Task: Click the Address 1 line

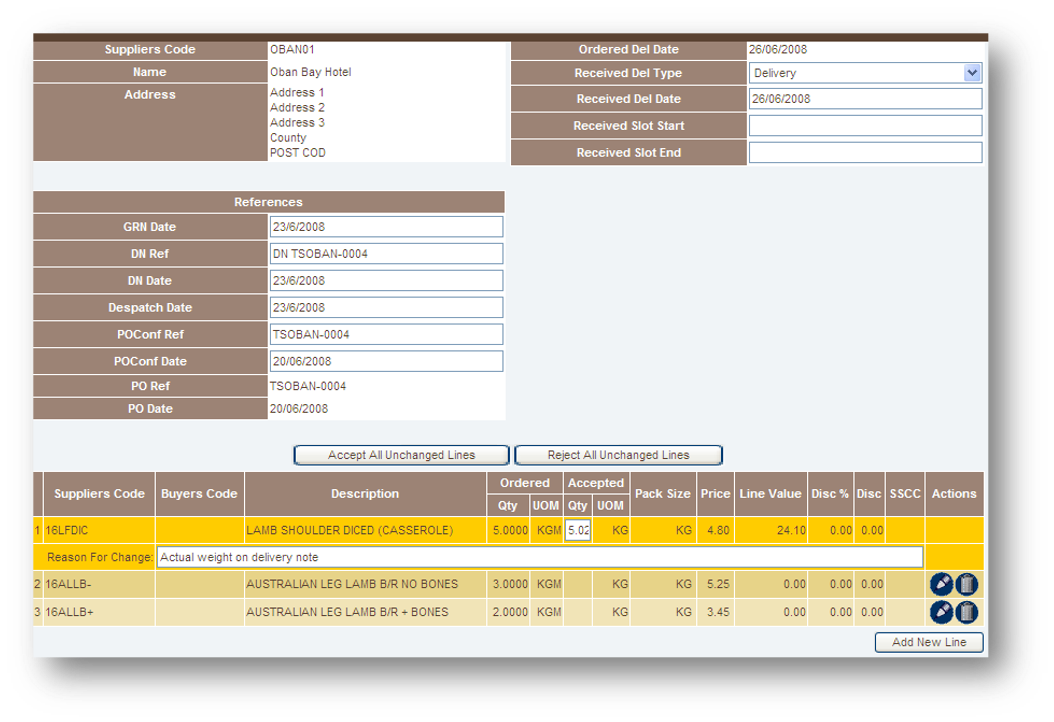Action: [297, 93]
